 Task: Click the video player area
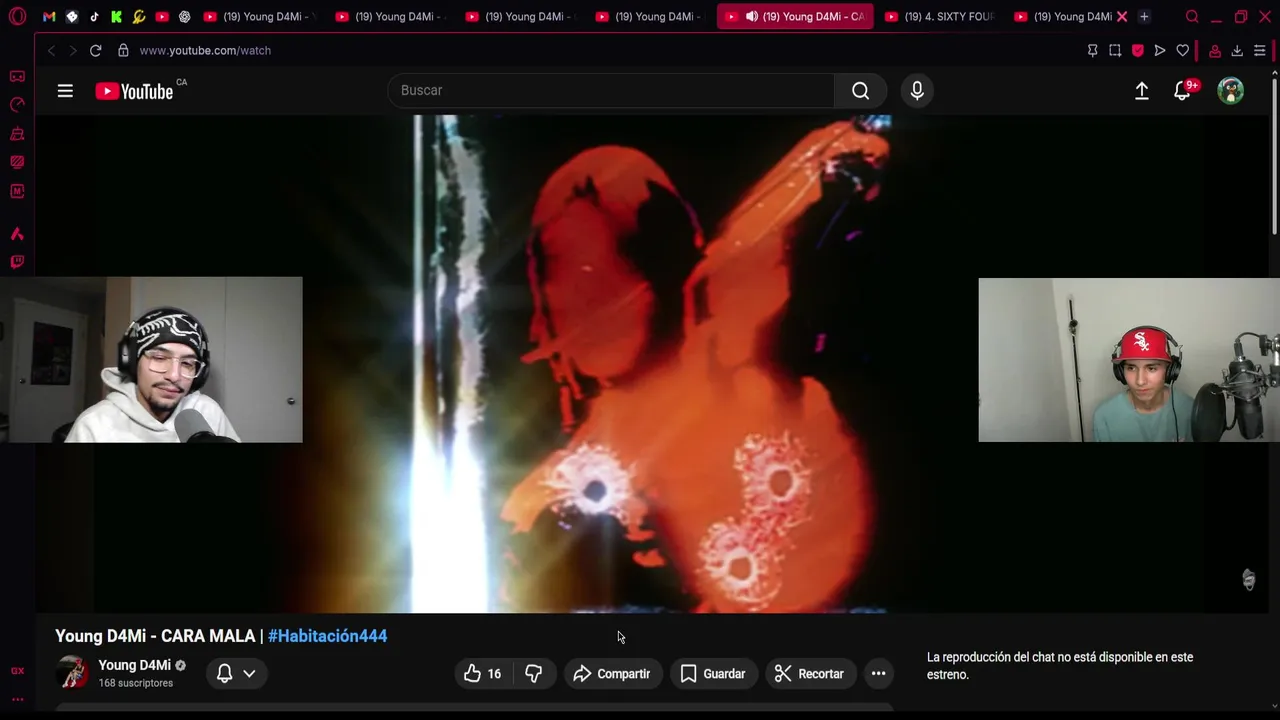click(x=650, y=364)
